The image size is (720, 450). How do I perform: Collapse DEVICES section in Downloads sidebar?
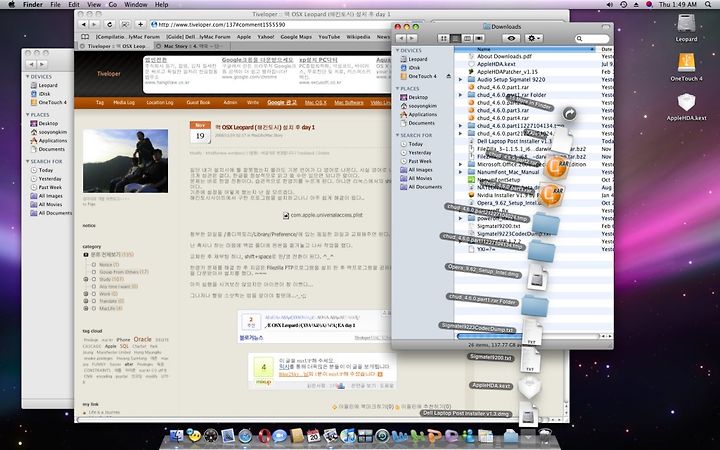[x=398, y=51]
